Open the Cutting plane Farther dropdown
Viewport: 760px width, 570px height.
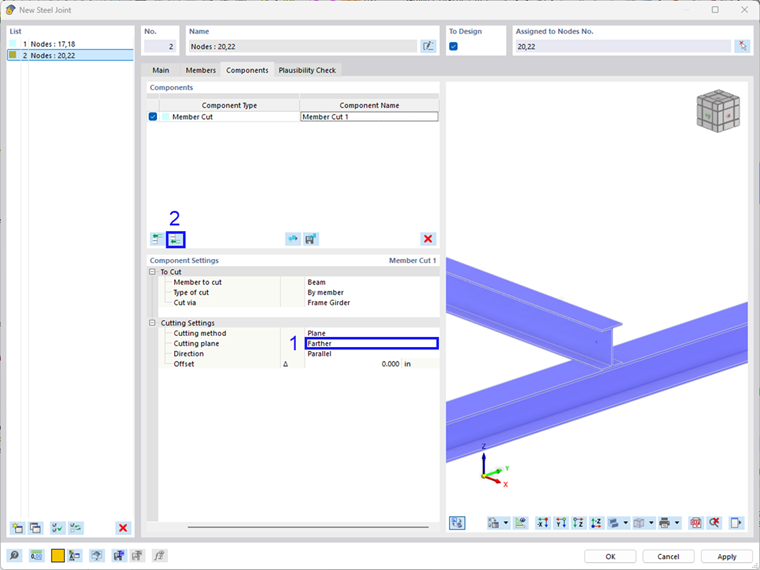click(x=372, y=344)
